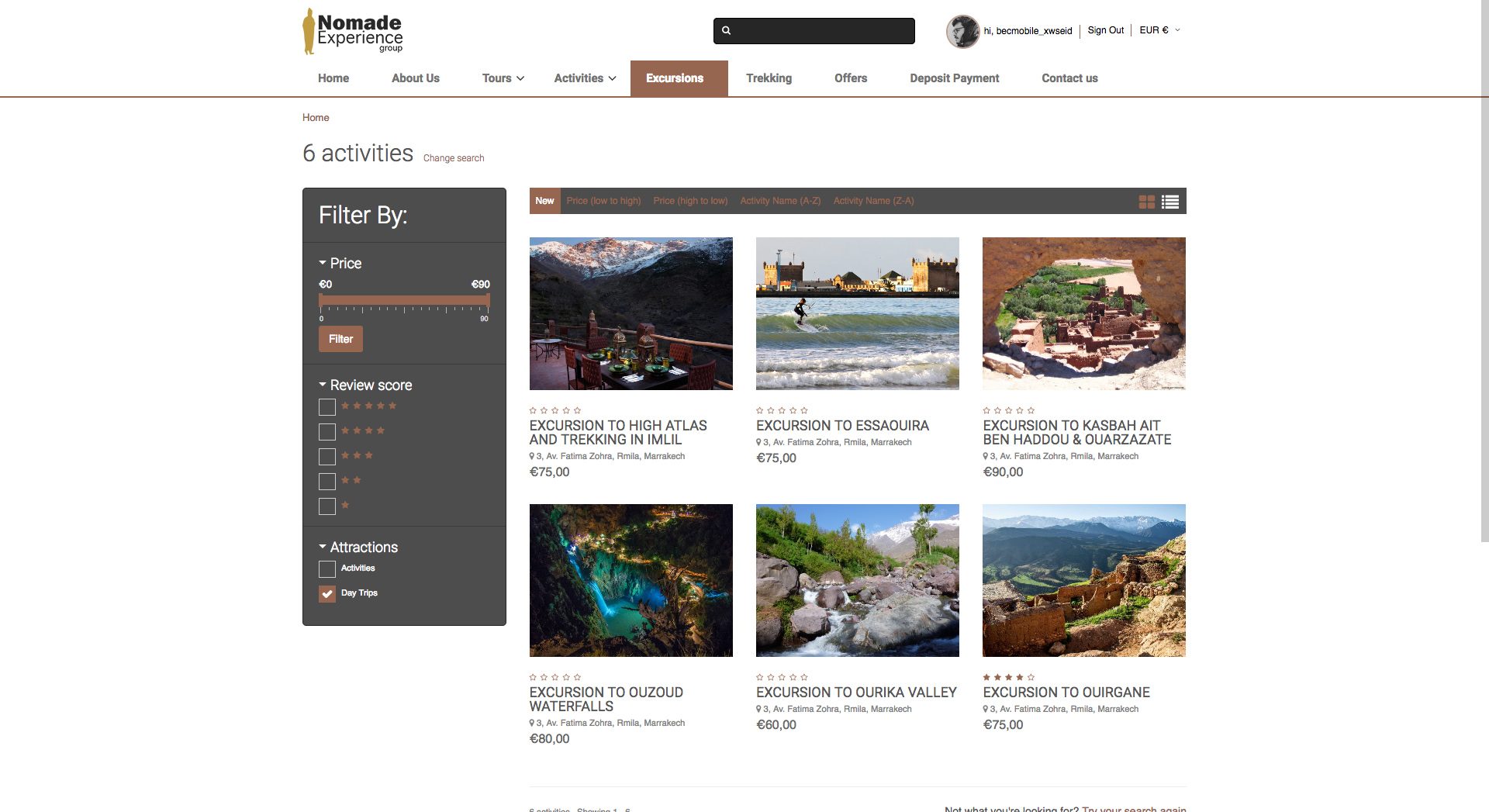Click the Home breadcrumb link

[x=316, y=118]
